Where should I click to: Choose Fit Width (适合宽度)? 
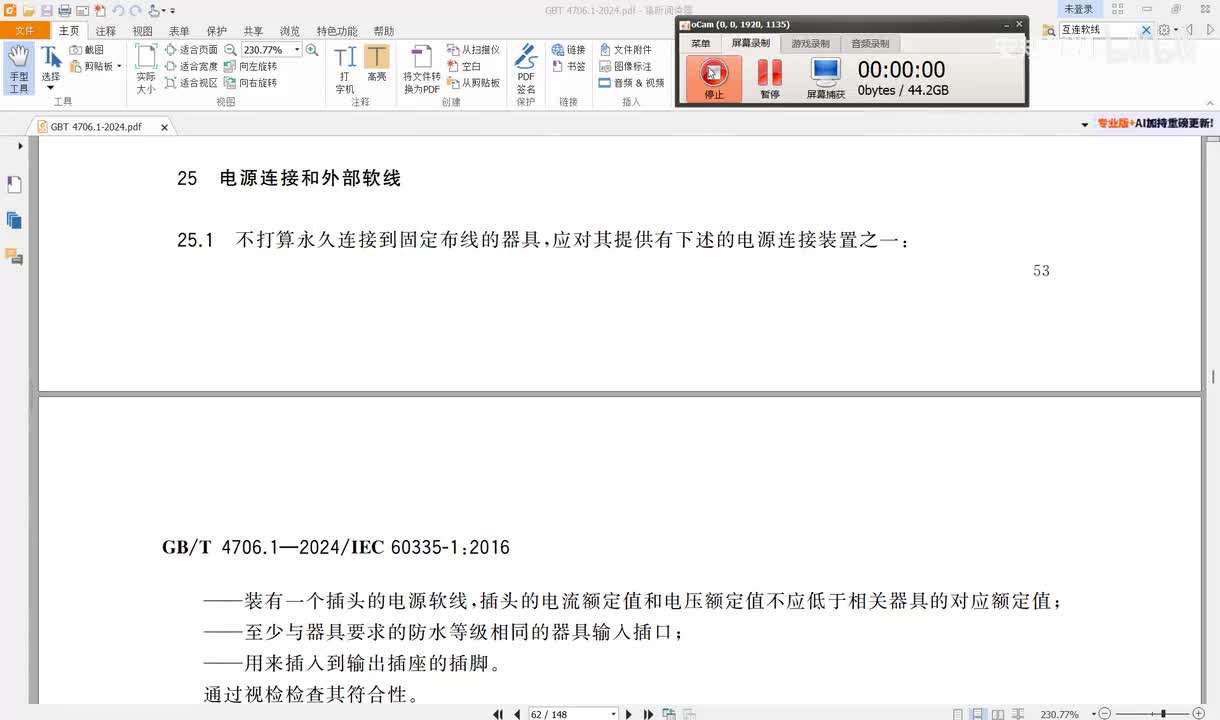coord(191,66)
